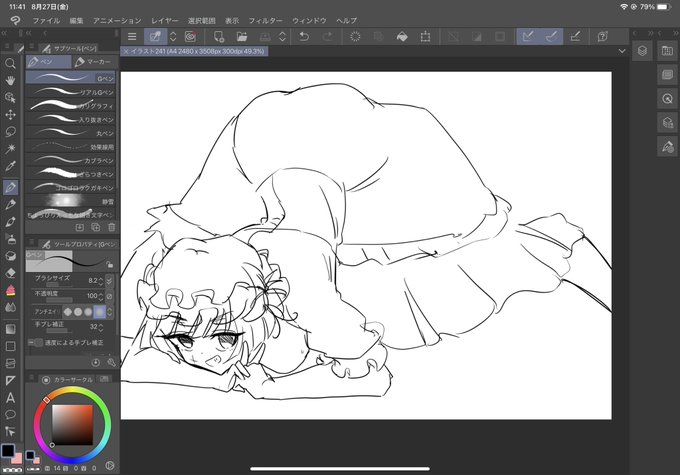Viewport: 680px width, 475px height.
Task: Collapse the left palette dock chevrons
Action: 4,33
